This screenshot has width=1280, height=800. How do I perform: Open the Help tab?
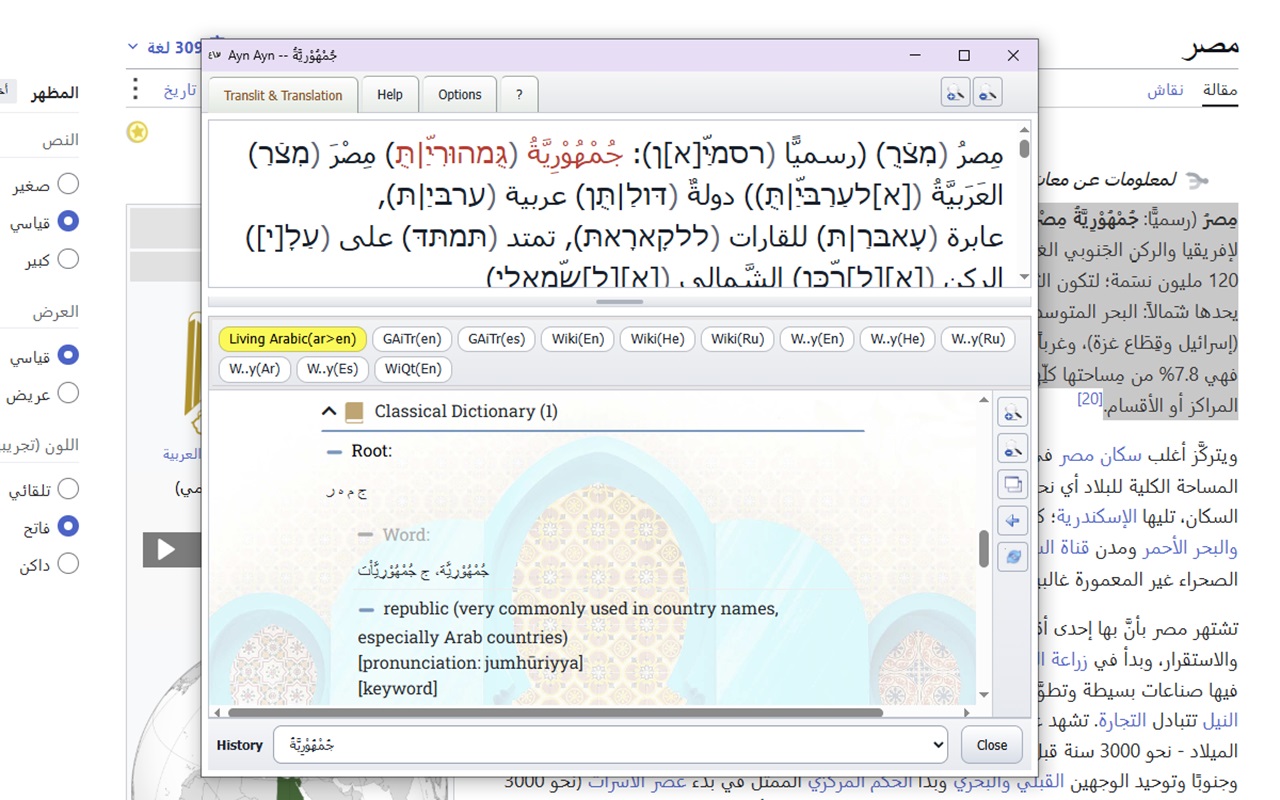point(390,95)
